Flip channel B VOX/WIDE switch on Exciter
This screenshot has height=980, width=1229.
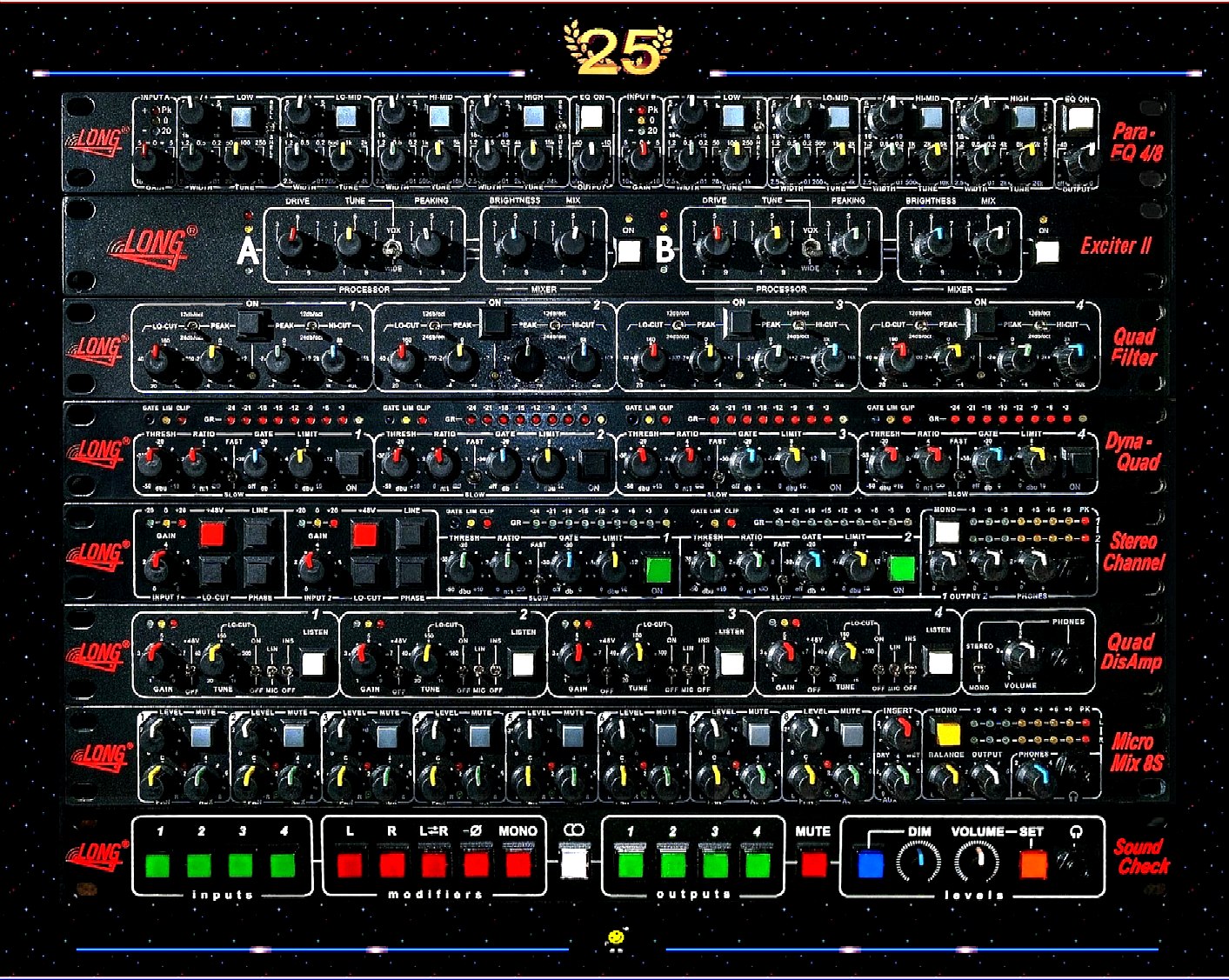click(811, 249)
